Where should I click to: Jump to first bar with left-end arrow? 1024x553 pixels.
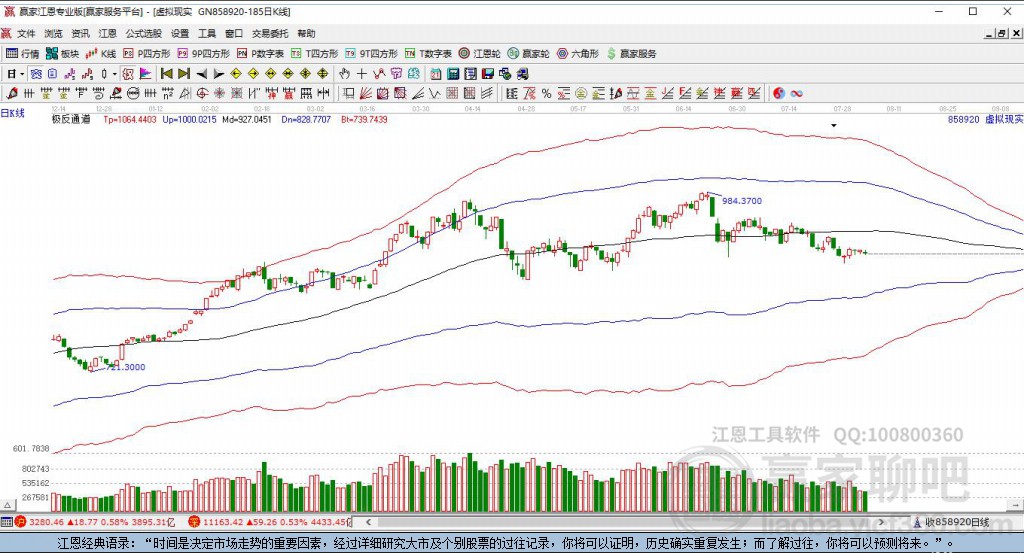tap(167, 73)
